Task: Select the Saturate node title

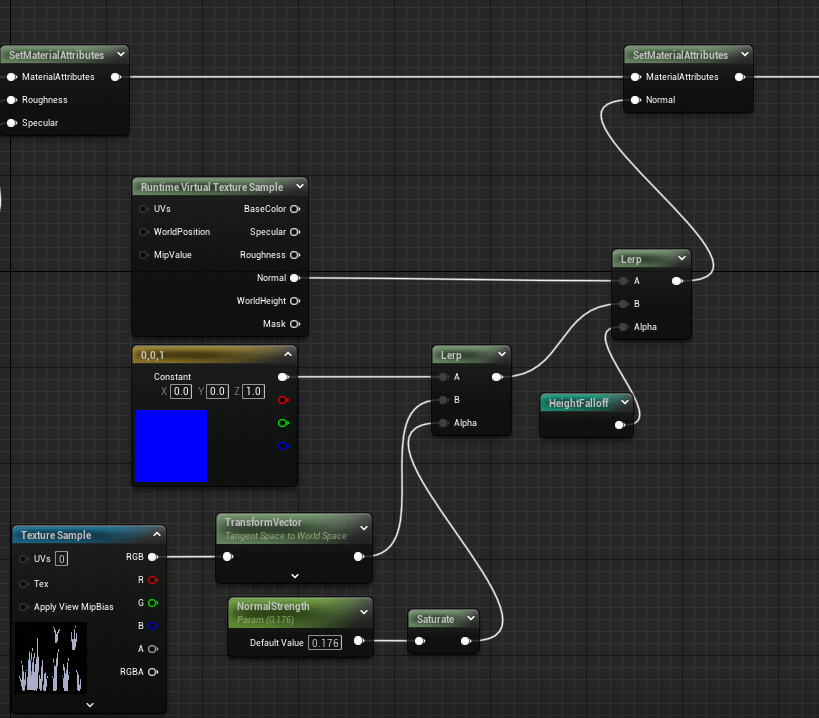Action: [x=435, y=619]
